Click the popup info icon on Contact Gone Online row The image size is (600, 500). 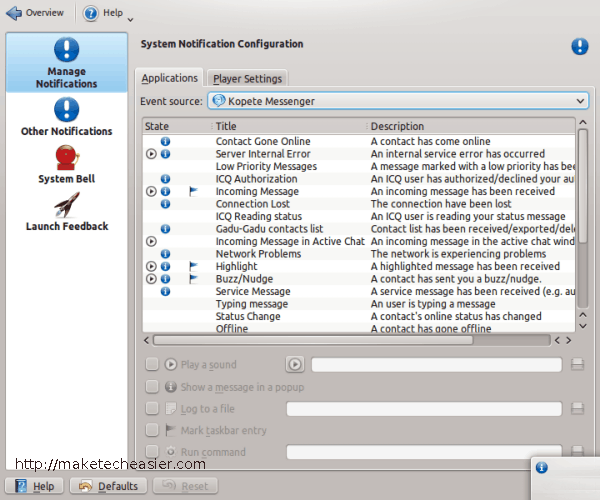pyautogui.click(x=165, y=141)
